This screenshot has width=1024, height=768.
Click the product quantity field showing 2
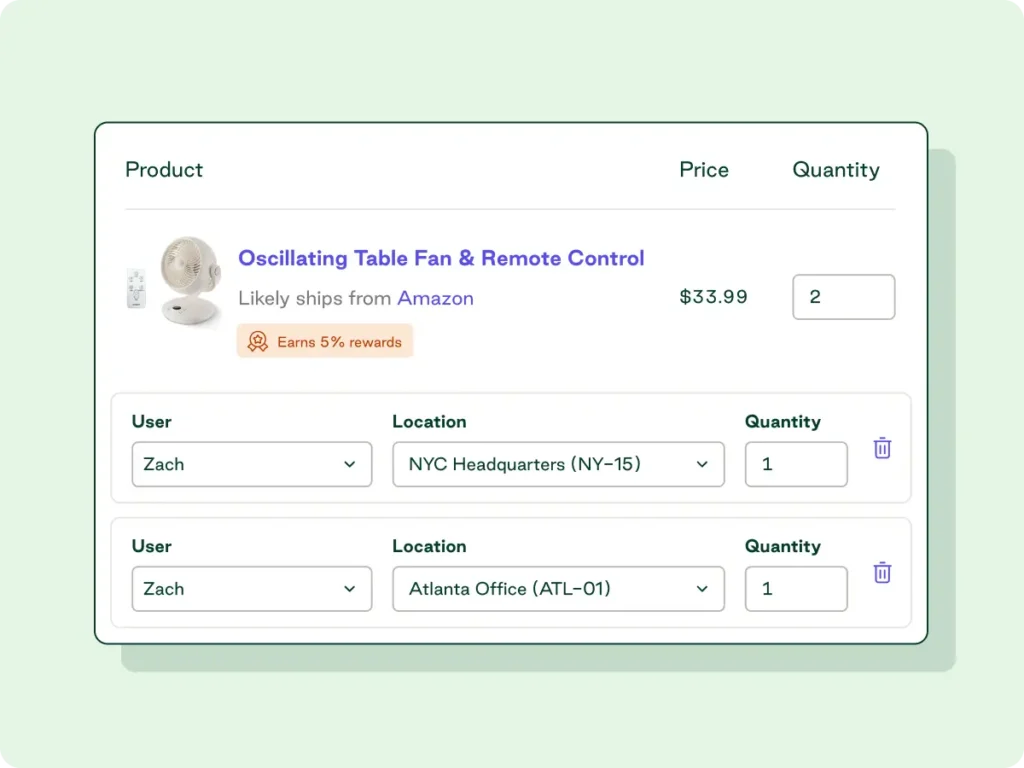click(843, 297)
